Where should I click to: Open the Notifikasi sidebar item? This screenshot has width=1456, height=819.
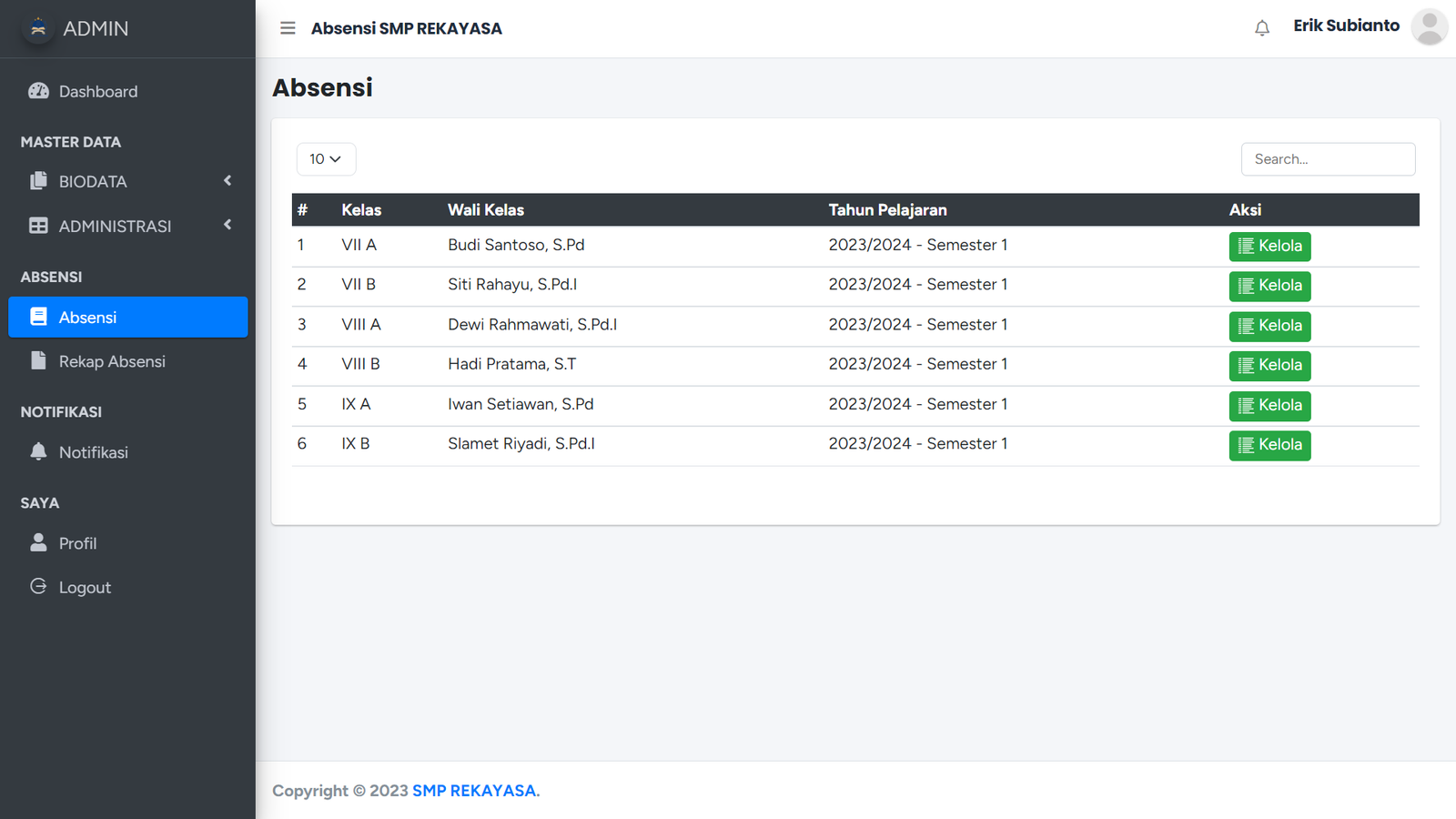[x=93, y=452]
